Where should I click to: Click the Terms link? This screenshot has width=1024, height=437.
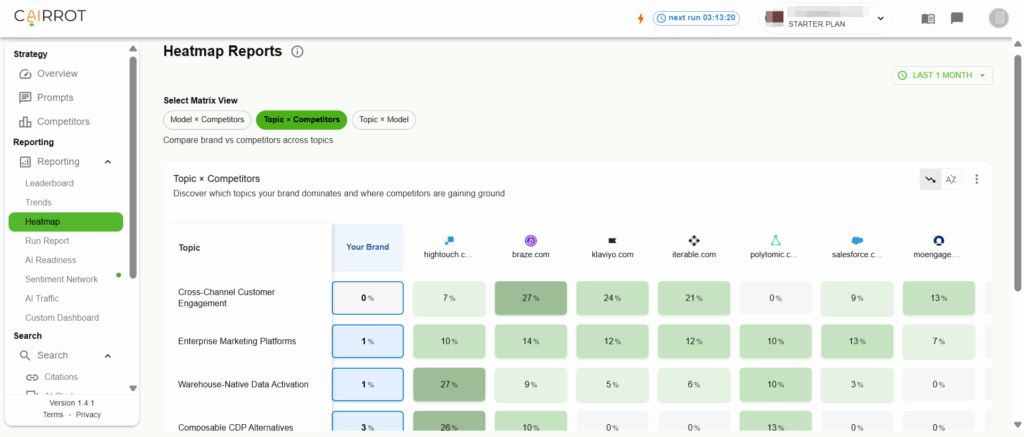(x=53, y=415)
